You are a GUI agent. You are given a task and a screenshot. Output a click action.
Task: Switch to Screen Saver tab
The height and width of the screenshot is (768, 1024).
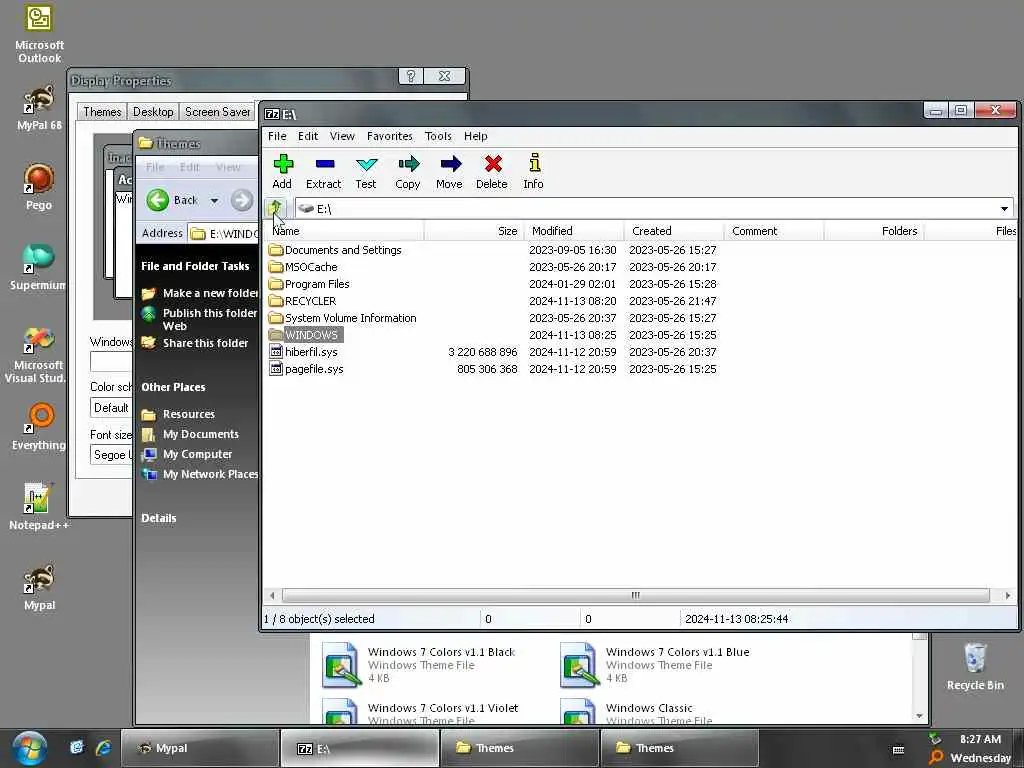(x=217, y=112)
